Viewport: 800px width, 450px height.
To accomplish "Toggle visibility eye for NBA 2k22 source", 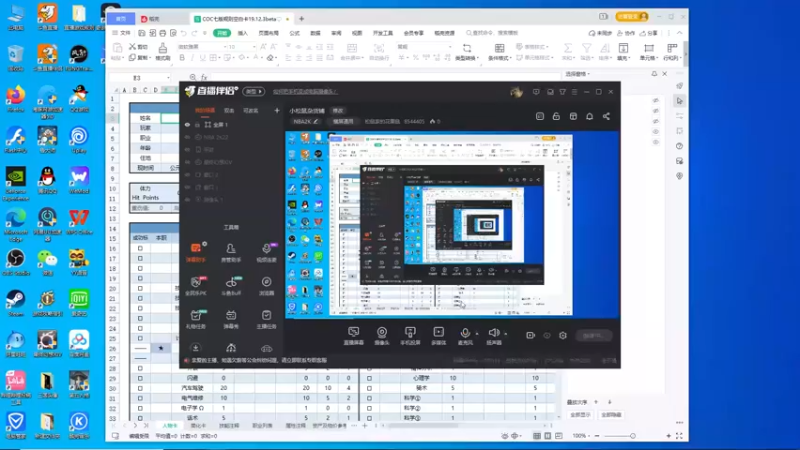I will [x=187, y=137].
